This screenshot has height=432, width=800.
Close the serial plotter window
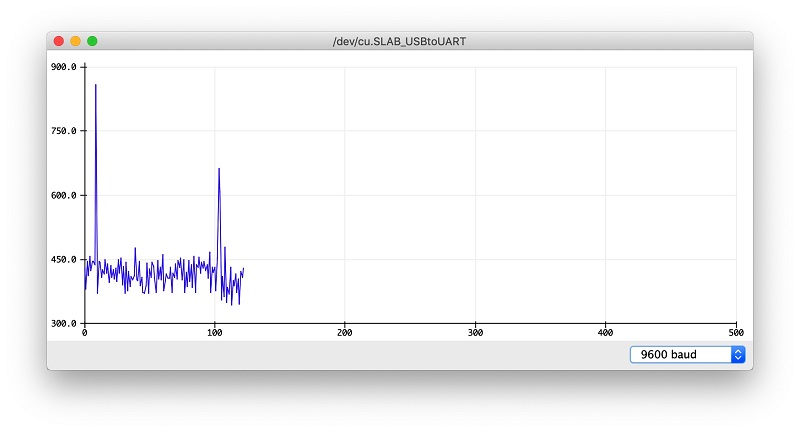coord(59,41)
